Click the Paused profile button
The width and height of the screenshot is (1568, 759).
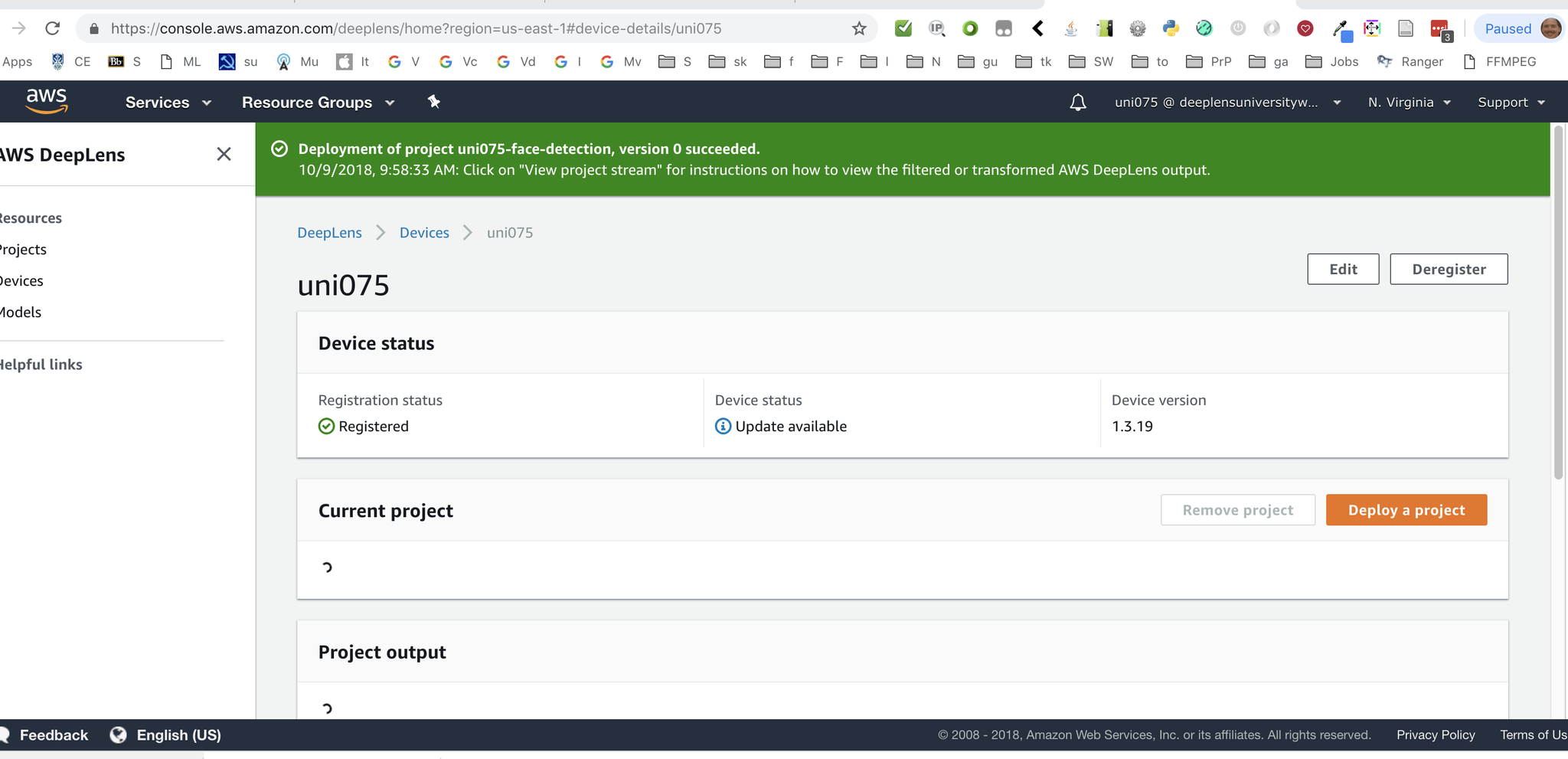1519,28
